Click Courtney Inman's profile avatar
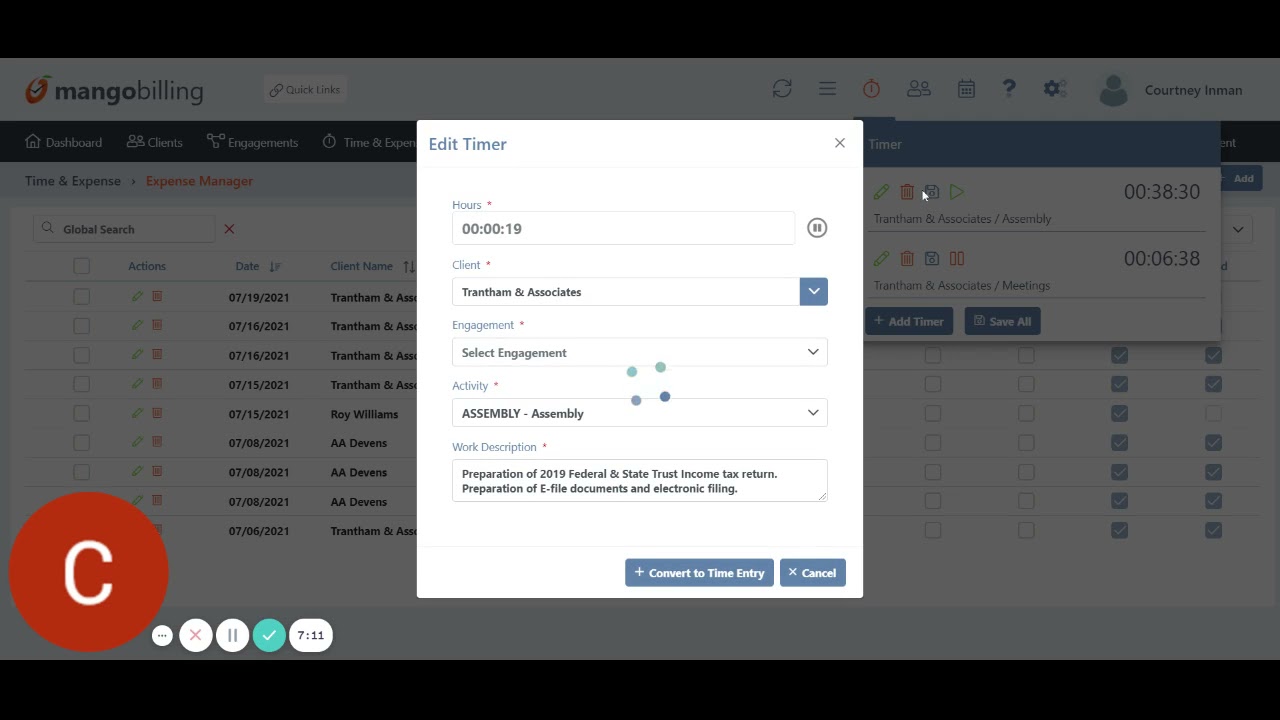Image resolution: width=1280 pixels, height=720 pixels. tap(1113, 90)
